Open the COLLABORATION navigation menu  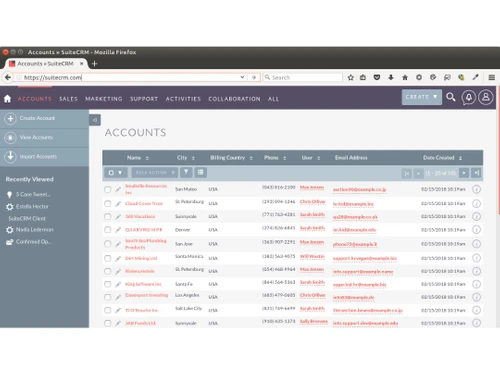(234, 99)
